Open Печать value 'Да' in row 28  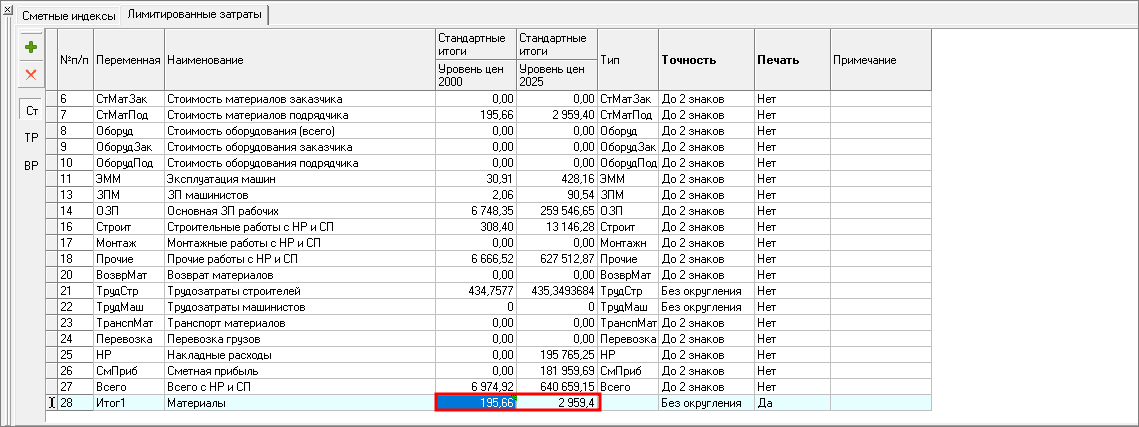tap(791, 402)
